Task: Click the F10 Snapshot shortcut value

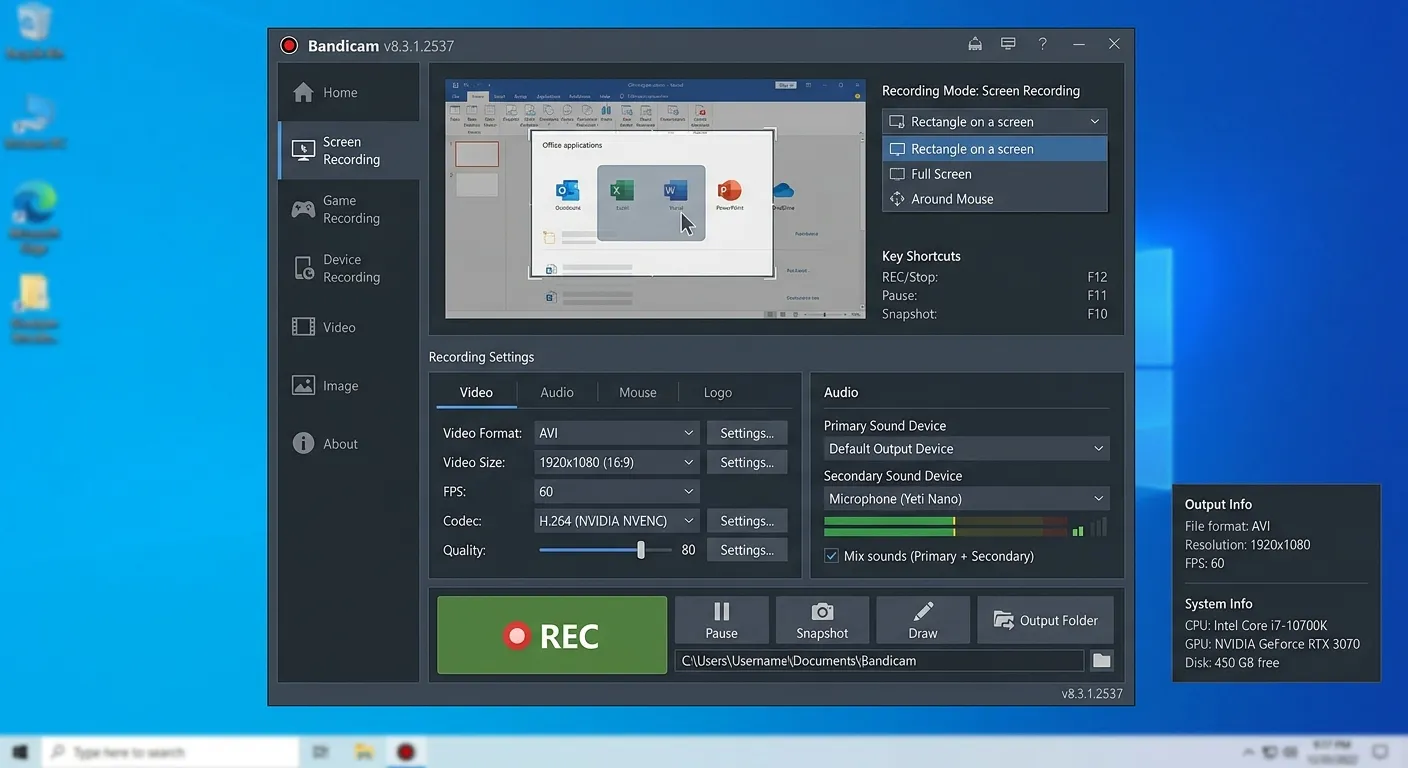Action: coord(1097,314)
